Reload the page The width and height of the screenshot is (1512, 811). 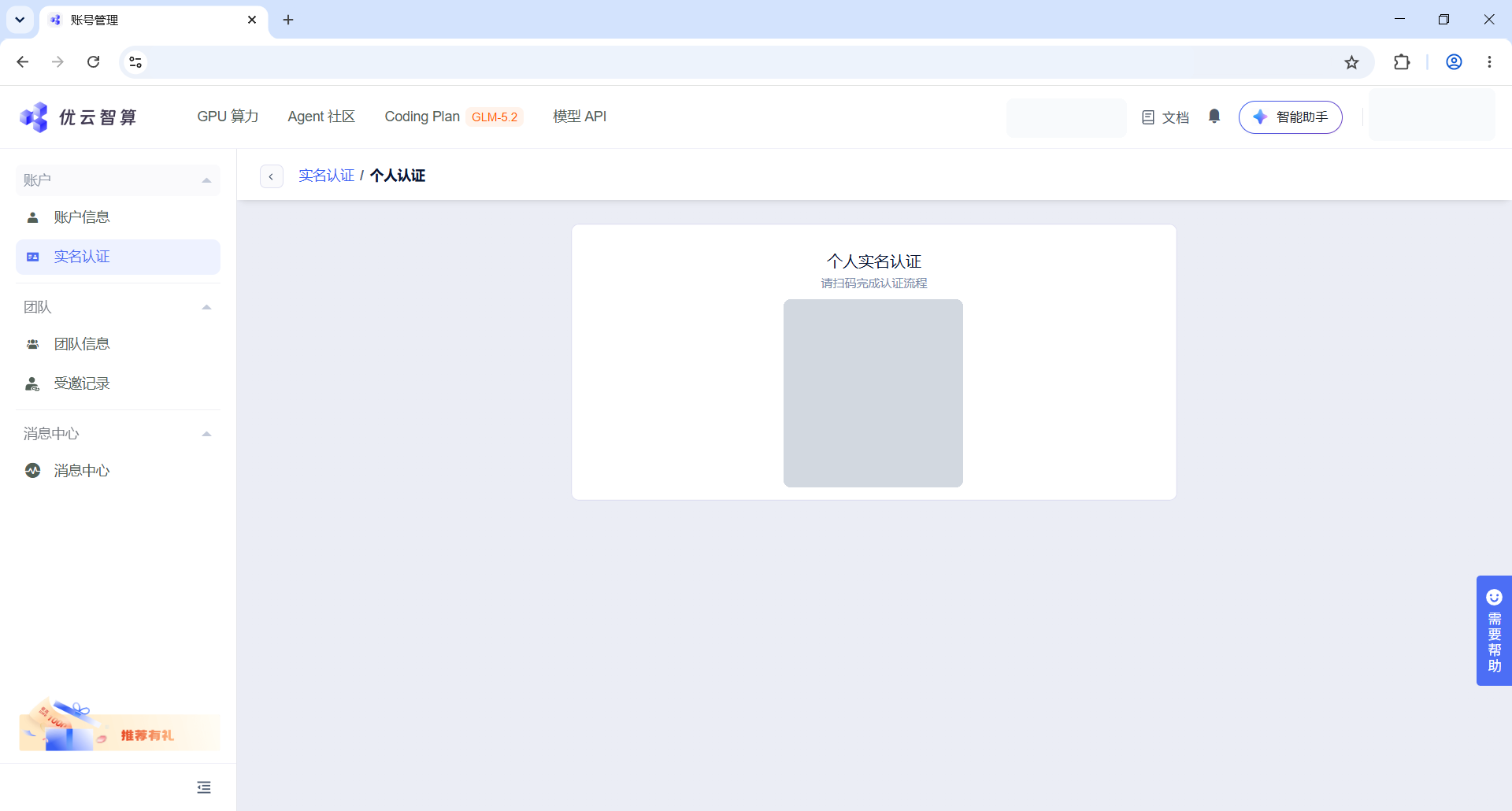(93, 62)
